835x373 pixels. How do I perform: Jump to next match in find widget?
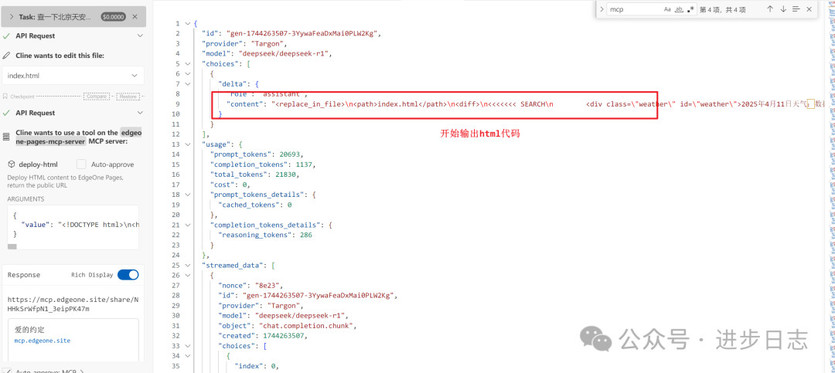click(x=783, y=9)
